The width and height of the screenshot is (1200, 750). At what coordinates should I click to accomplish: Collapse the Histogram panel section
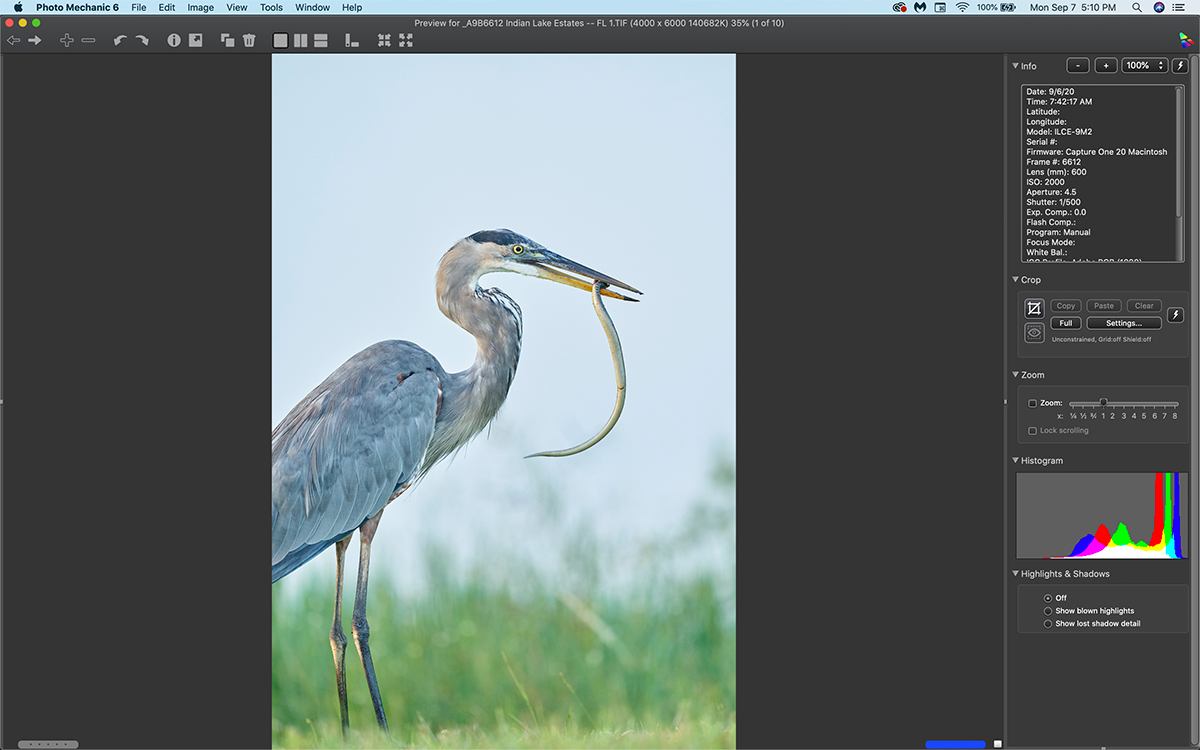1016,461
